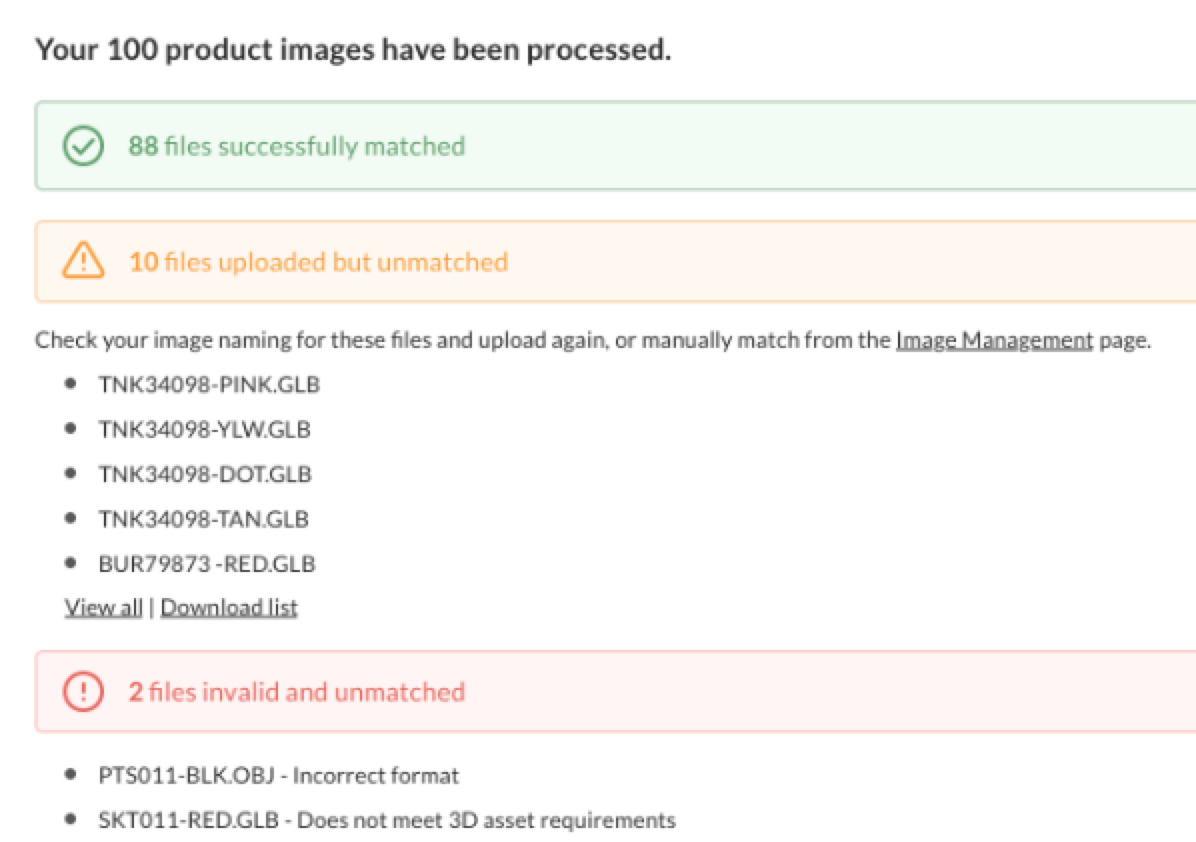Click the SKT011-RED.GLB asset requirements entry
The height and width of the screenshot is (842, 1196).
point(387,821)
